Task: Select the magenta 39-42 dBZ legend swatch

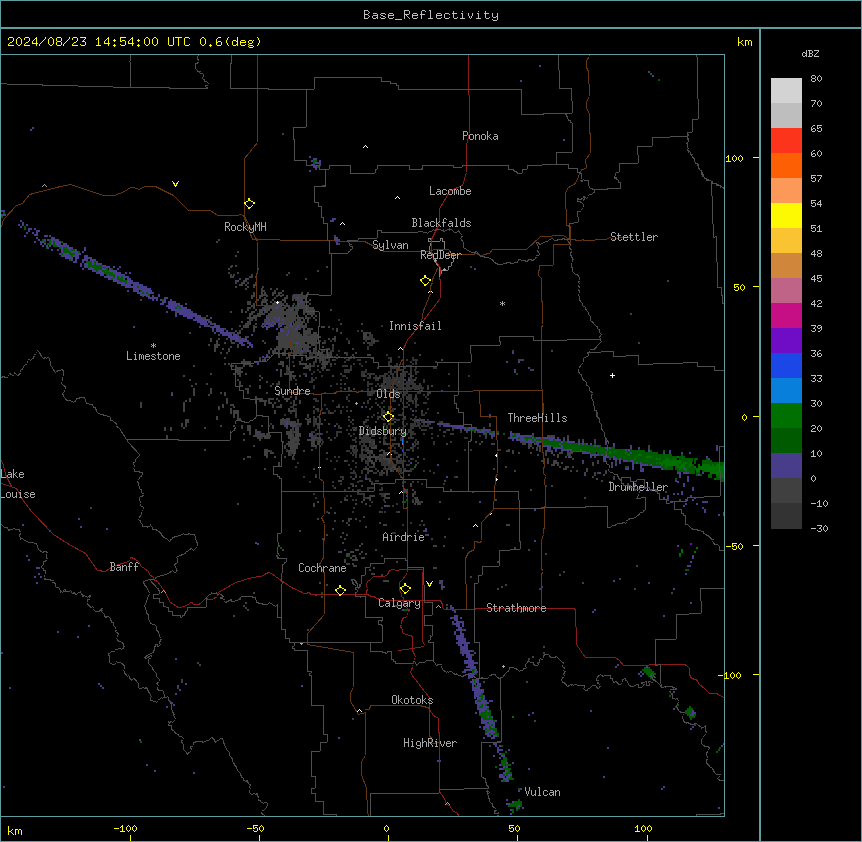Action: [786, 316]
